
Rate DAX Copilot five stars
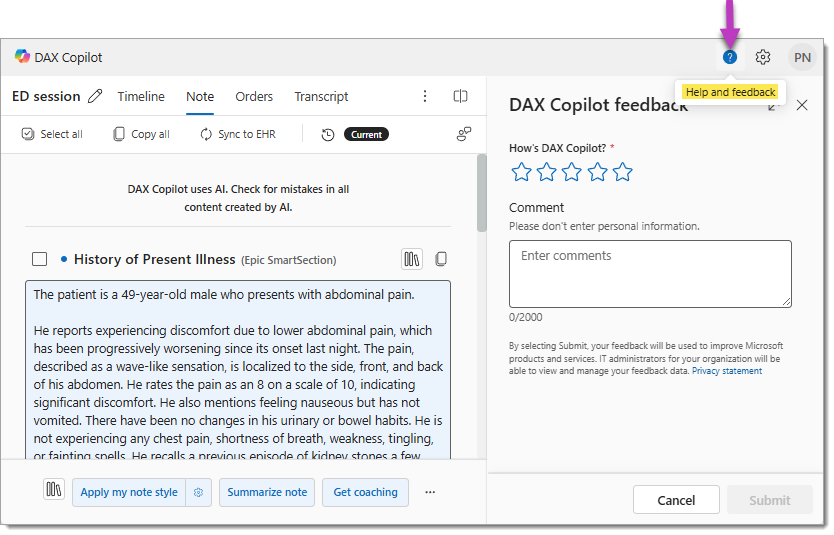[622, 172]
